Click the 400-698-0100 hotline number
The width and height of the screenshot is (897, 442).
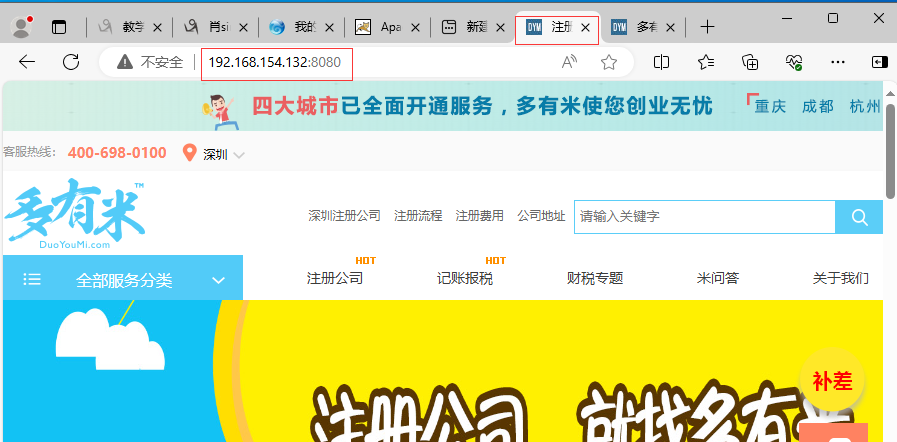point(117,153)
